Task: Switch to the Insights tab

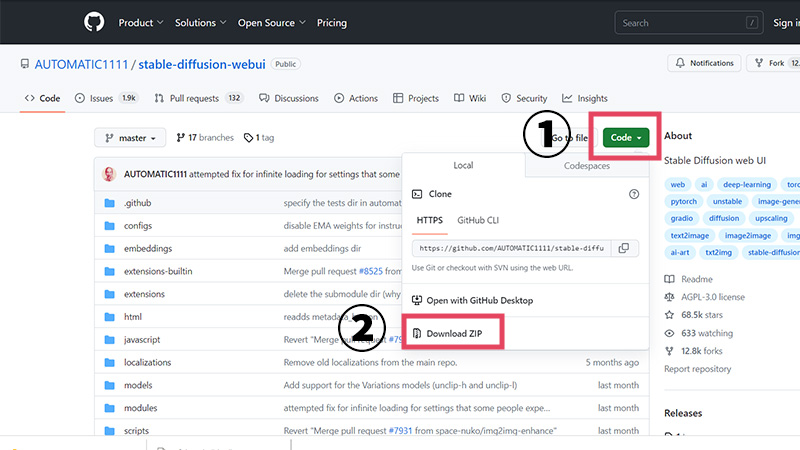Action: point(585,98)
